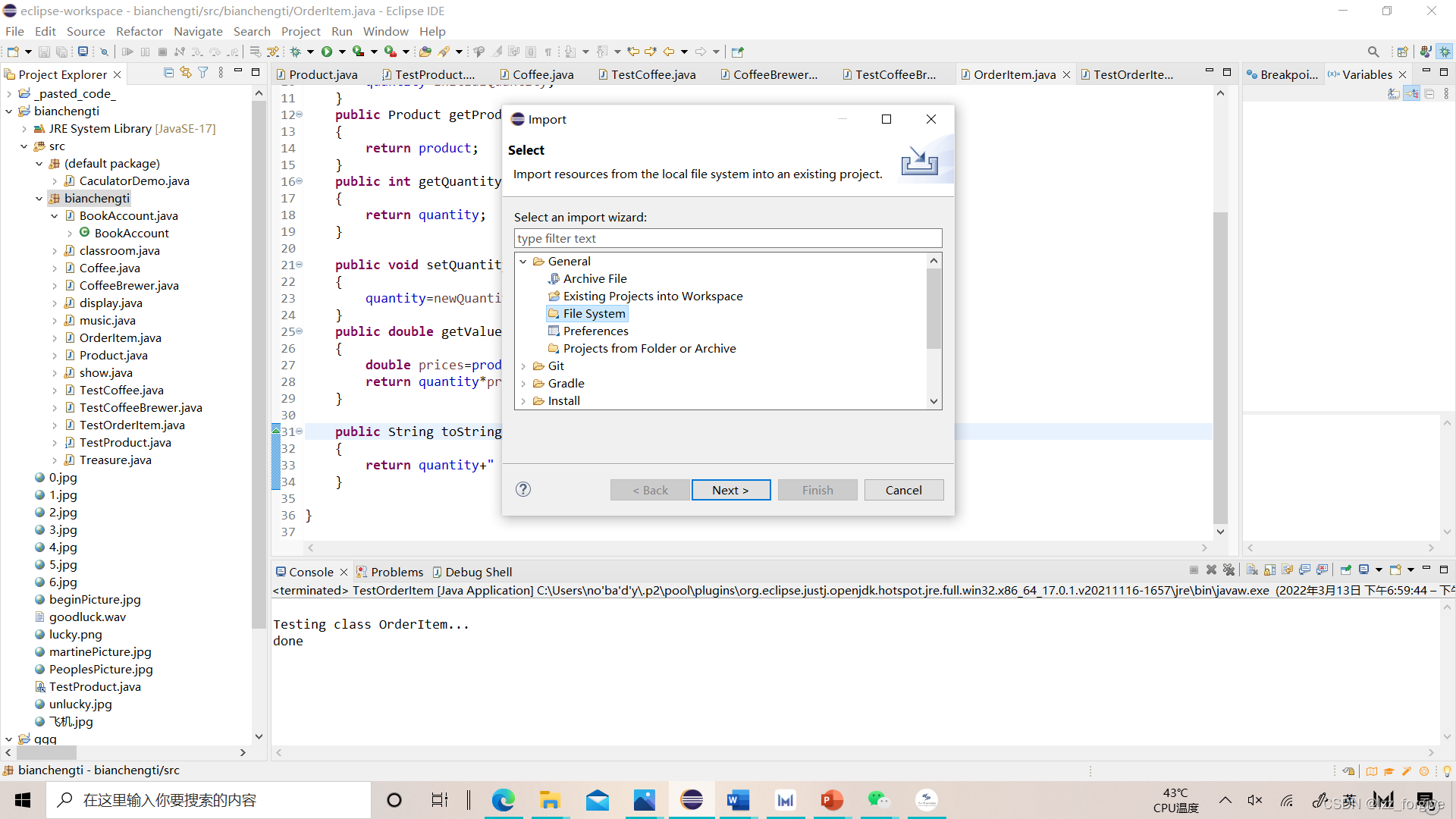The image size is (1456, 819).
Task: Click the green Run button in toolbar
Action: point(327,52)
